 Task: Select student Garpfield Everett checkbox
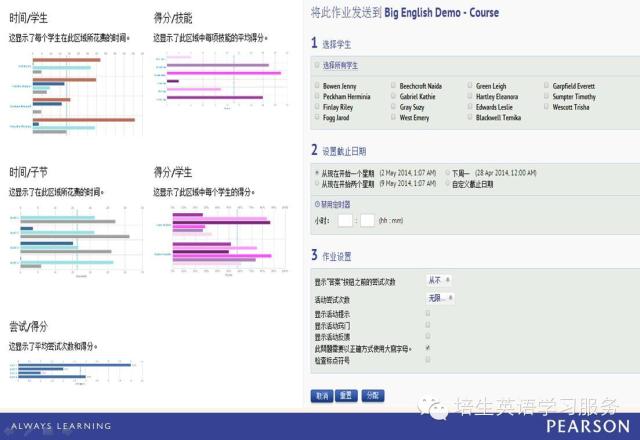(547, 86)
